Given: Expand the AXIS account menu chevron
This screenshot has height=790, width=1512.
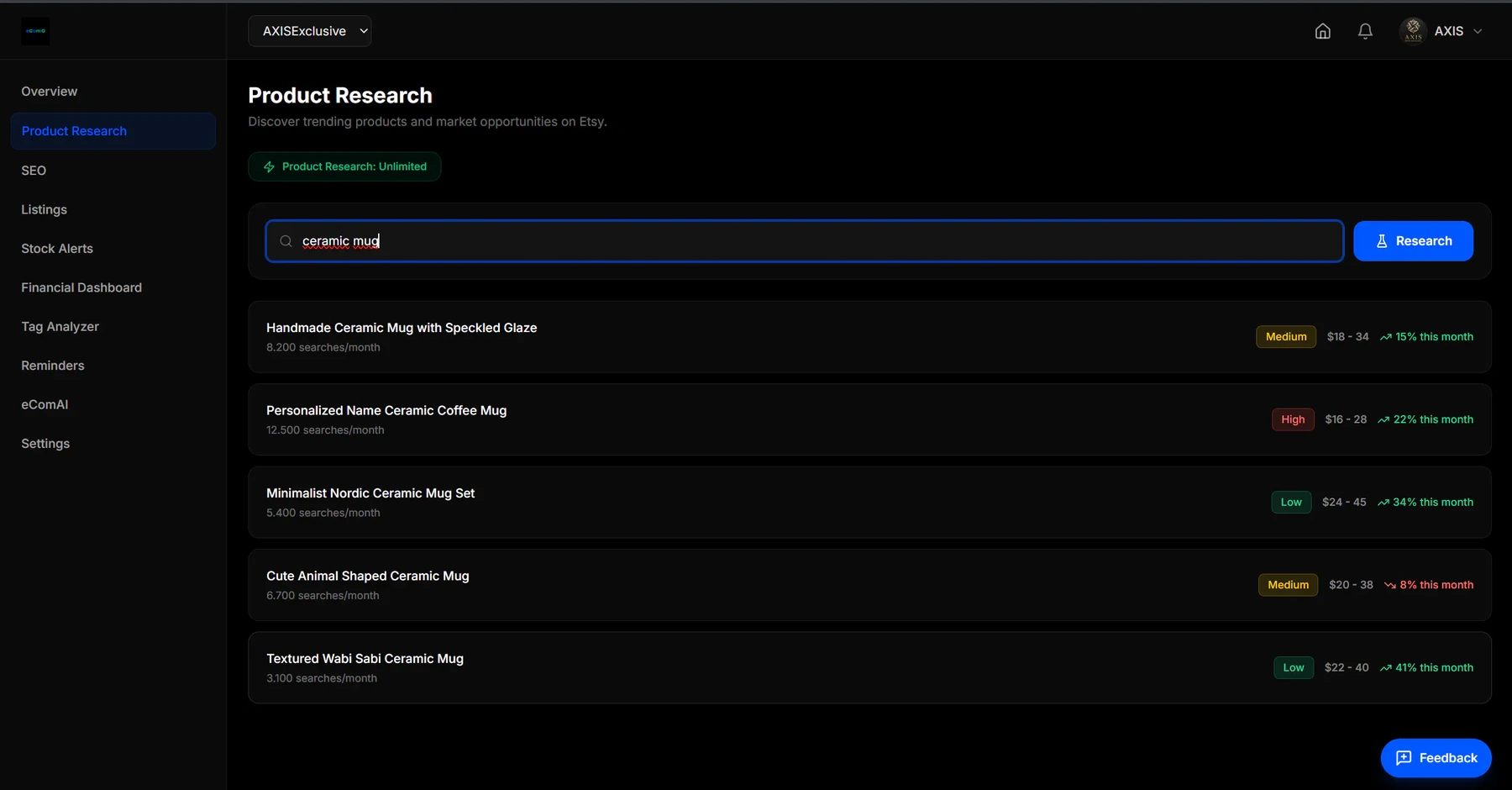Looking at the screenshot, I should (x=1478, y=31).
